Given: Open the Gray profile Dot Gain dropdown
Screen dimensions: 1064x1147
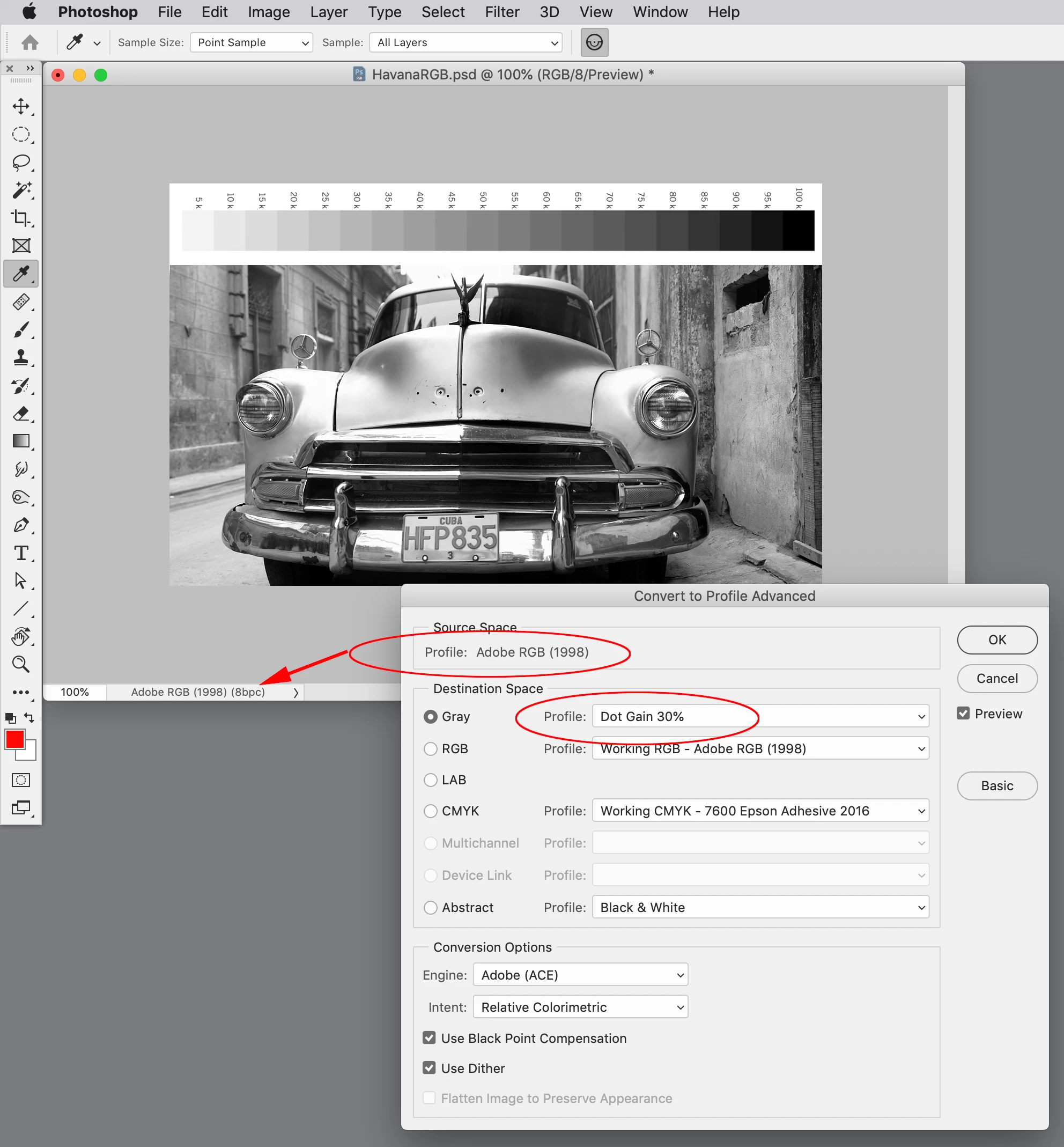Looking at the screenshot, I should click(x=760, y=716).
